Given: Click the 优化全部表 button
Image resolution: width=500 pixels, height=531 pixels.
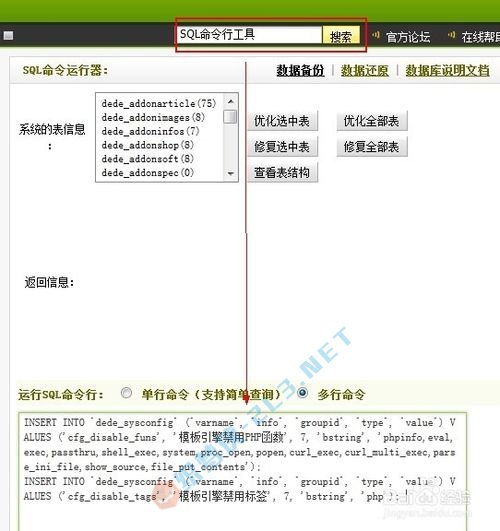Looking at the screenshot, I should pos(372,121).
